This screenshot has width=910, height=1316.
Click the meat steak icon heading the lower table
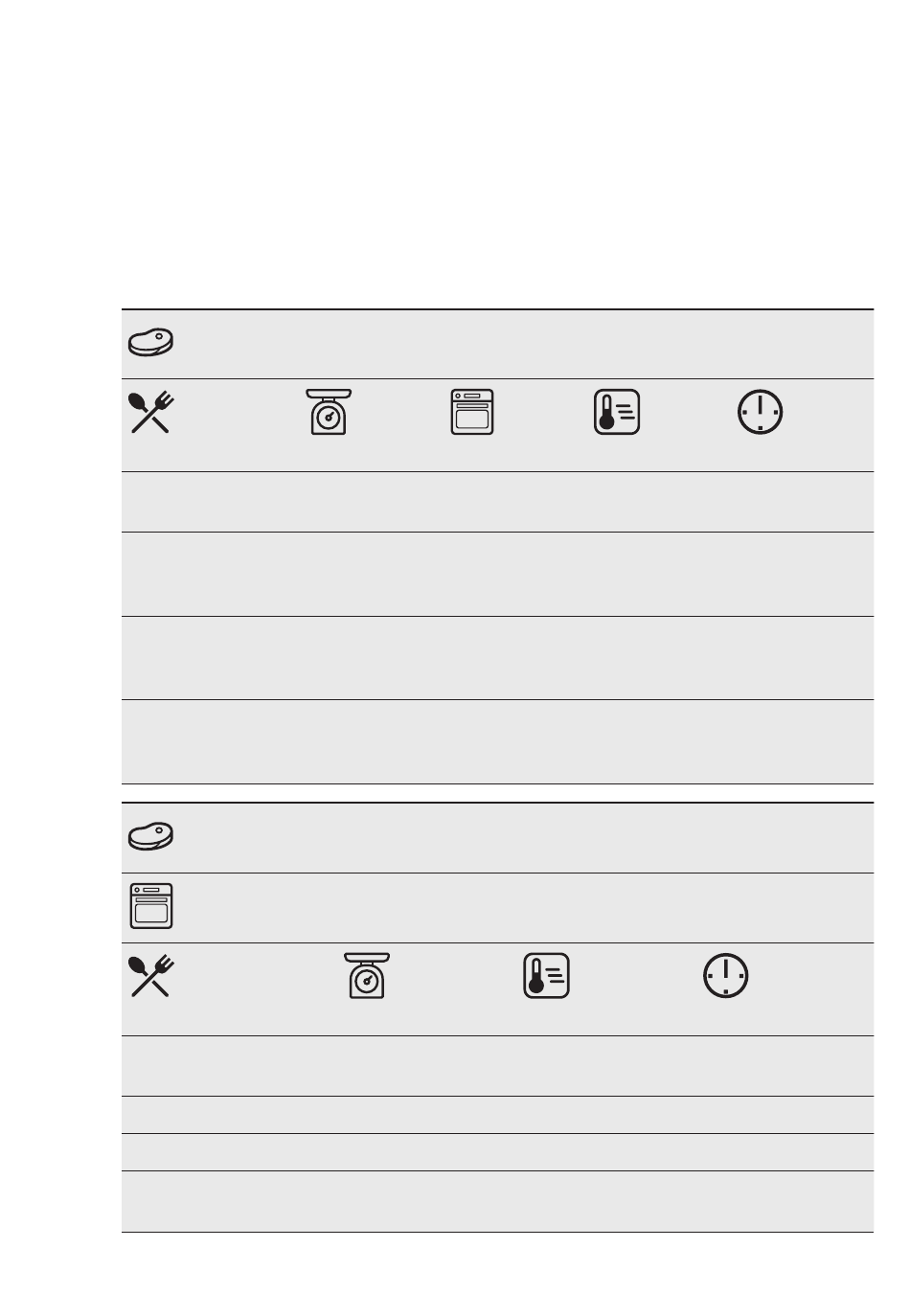[150, 836]
